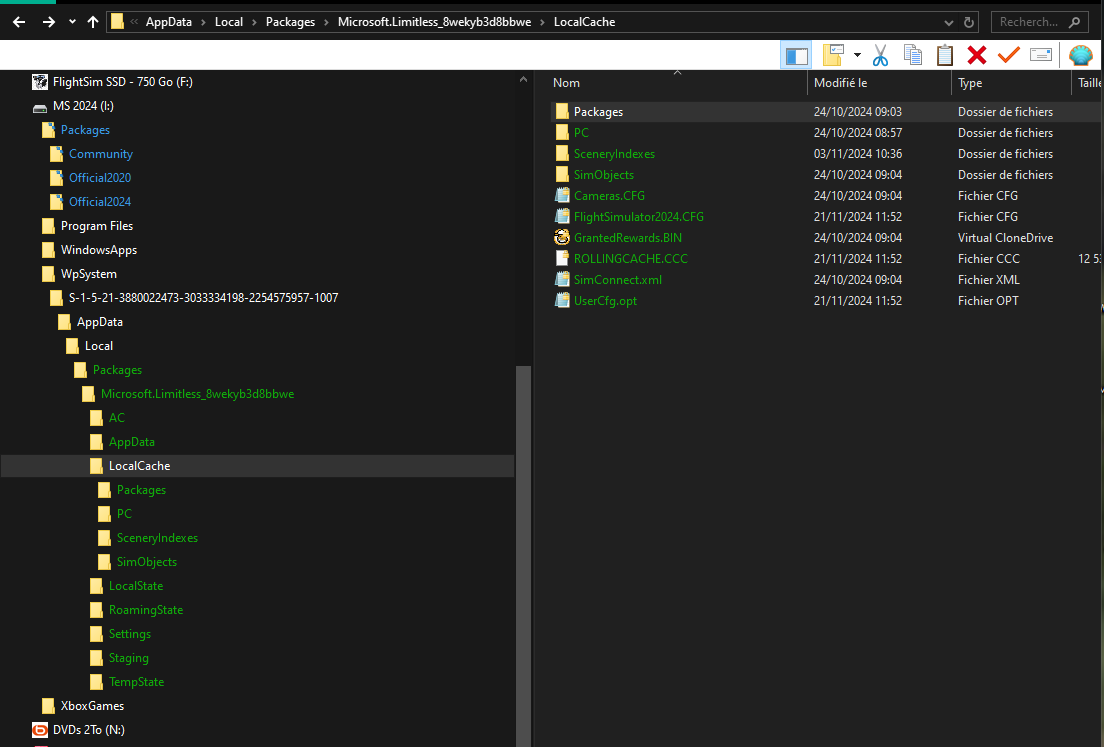Cut selection using the scissors icon
This screenshot has width=1104, height=747.
[x=880, y=55]
